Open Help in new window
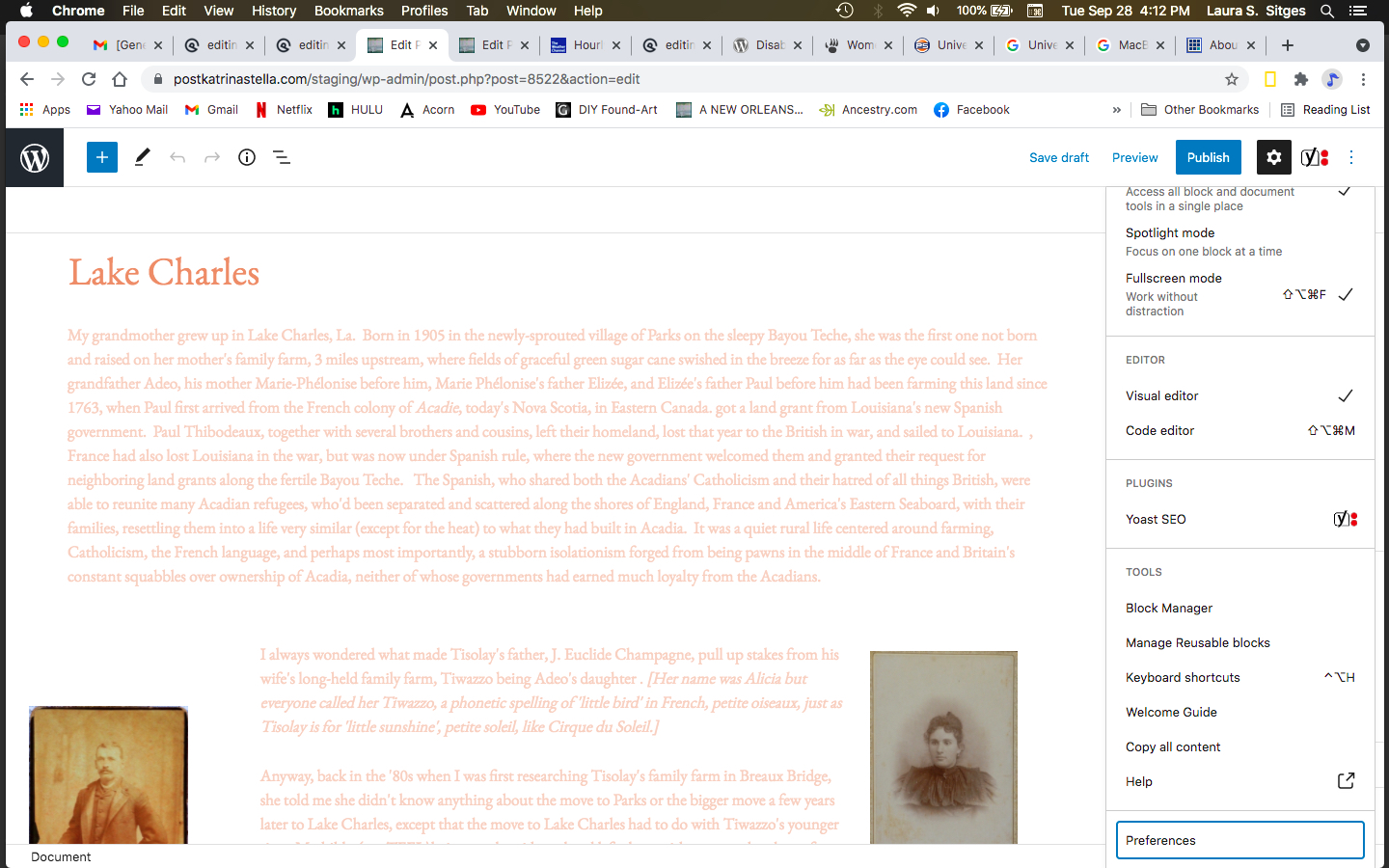This screenshot has width=1389, height=868. coord(1239,781)
